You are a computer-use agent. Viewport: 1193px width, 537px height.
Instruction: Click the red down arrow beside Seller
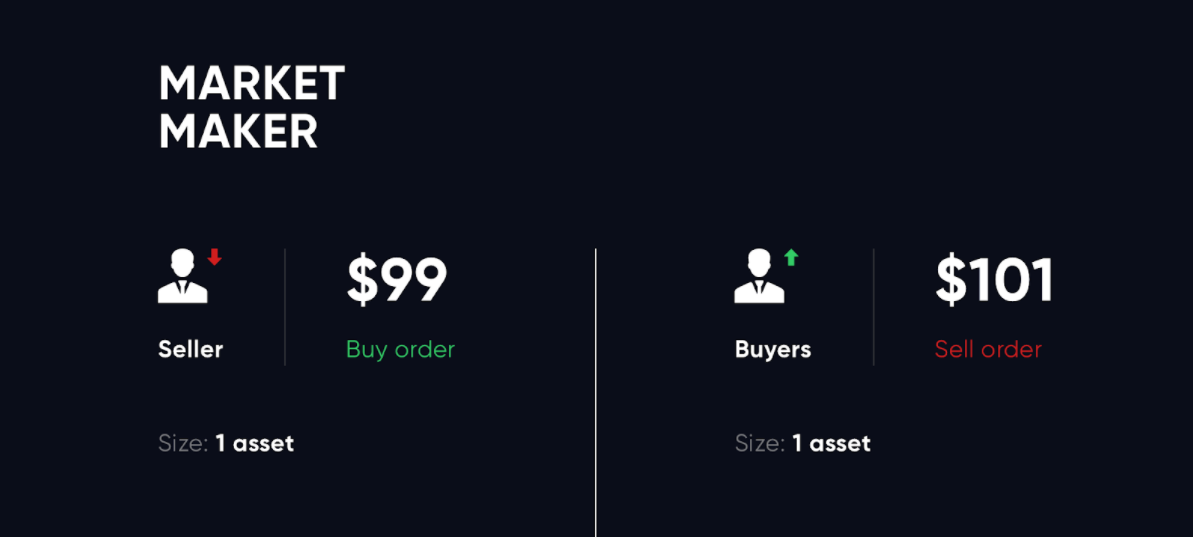point(214,257)
